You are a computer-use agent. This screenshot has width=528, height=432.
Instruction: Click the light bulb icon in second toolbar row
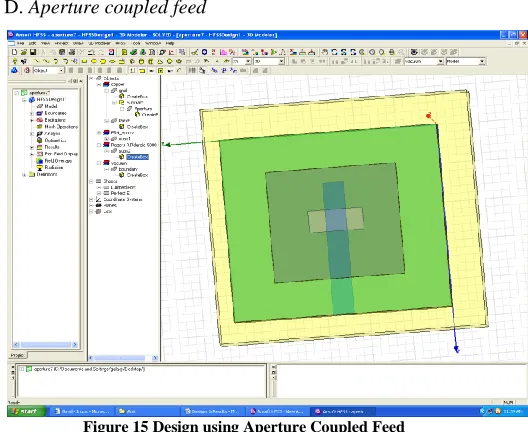tap(14, 61)
